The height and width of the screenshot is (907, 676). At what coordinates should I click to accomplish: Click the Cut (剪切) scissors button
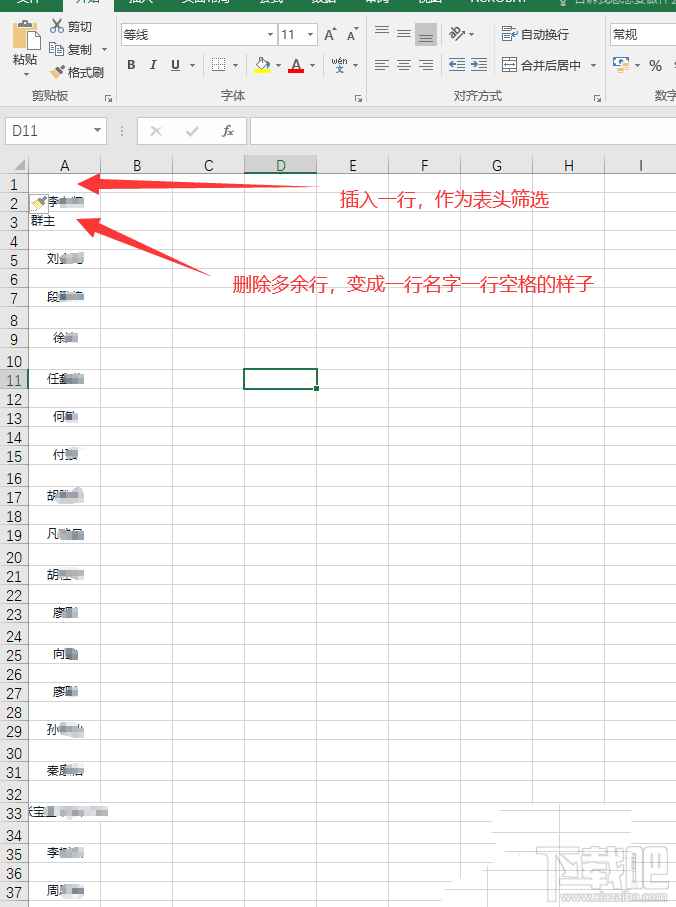(71, 26)
